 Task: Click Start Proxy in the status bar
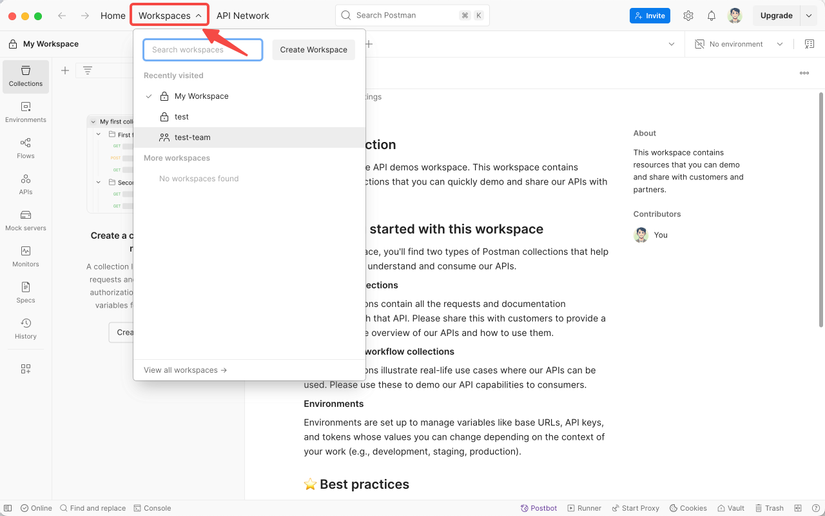635,508
